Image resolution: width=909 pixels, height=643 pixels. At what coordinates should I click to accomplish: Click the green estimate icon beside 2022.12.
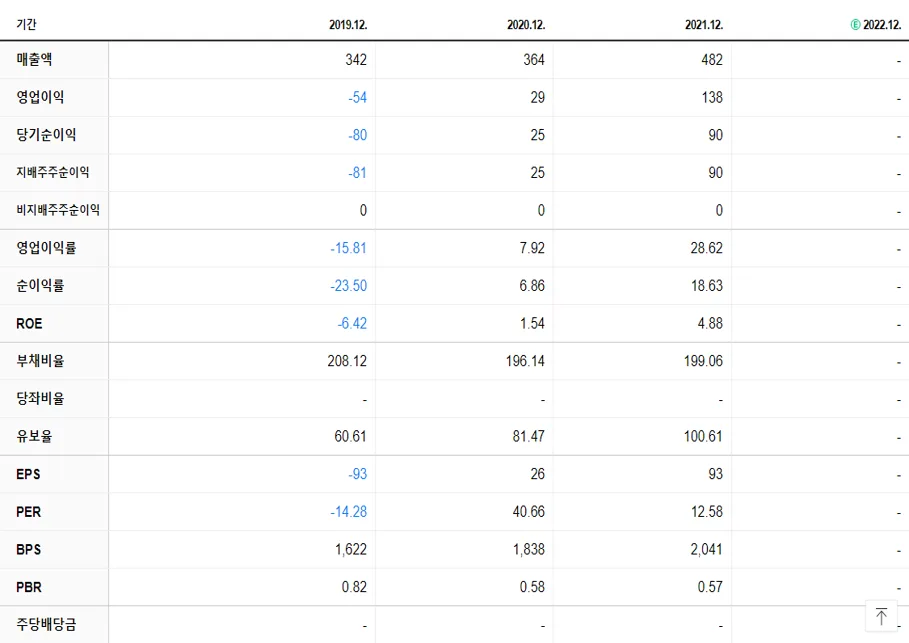[855, 24]
